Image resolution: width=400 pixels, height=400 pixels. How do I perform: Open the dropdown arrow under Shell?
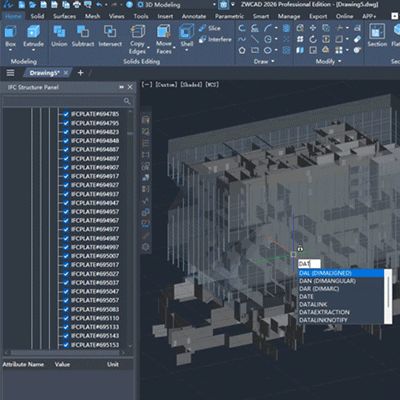point(187,50)
